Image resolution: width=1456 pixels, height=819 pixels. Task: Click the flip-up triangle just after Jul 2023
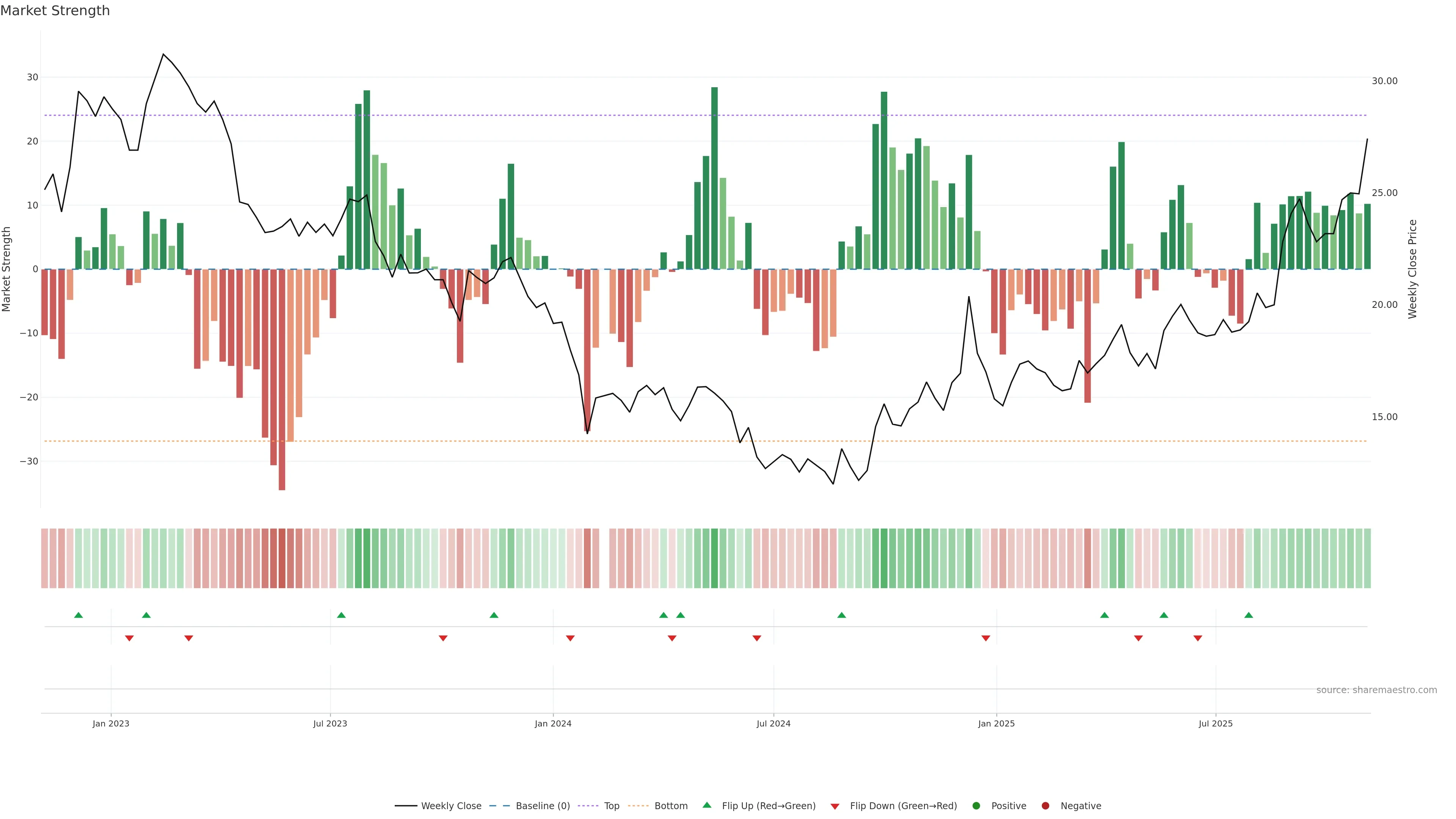click(x=341, y=615)
